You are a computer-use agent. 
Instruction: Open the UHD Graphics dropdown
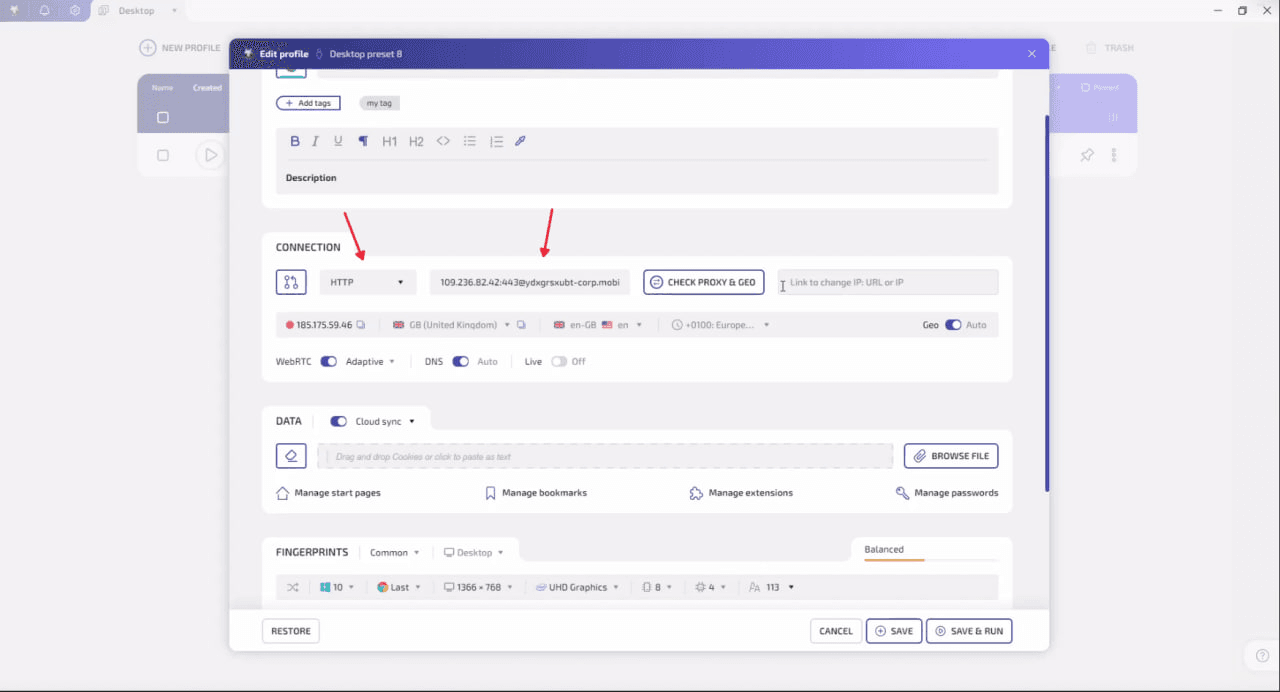[x=577, y=587]
